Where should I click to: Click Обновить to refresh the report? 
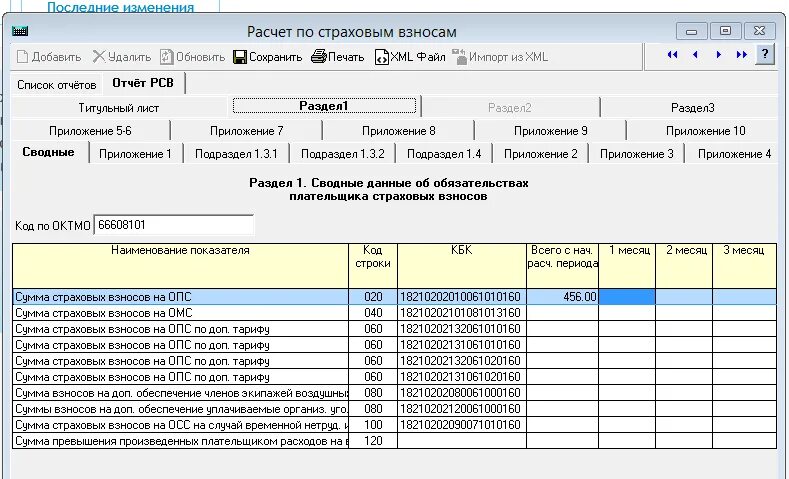click(x=193, y=57)
